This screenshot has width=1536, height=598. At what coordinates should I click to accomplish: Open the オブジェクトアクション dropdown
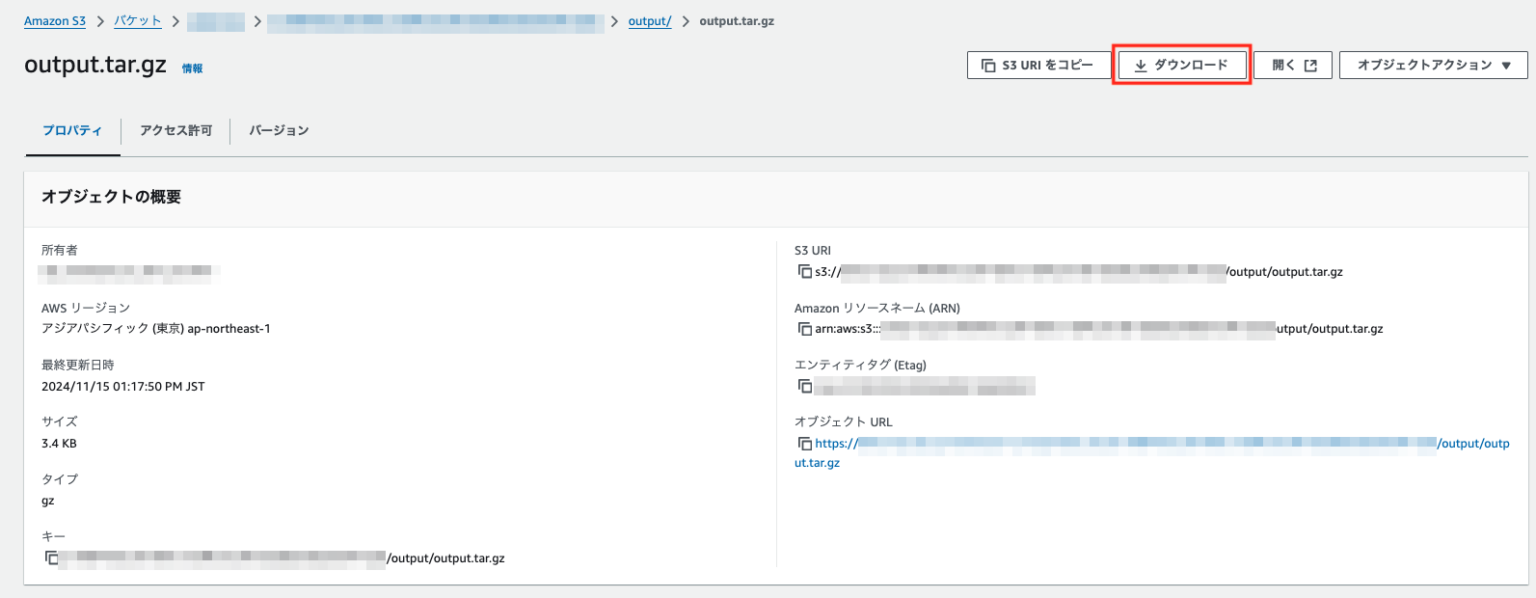[1432, 64]
